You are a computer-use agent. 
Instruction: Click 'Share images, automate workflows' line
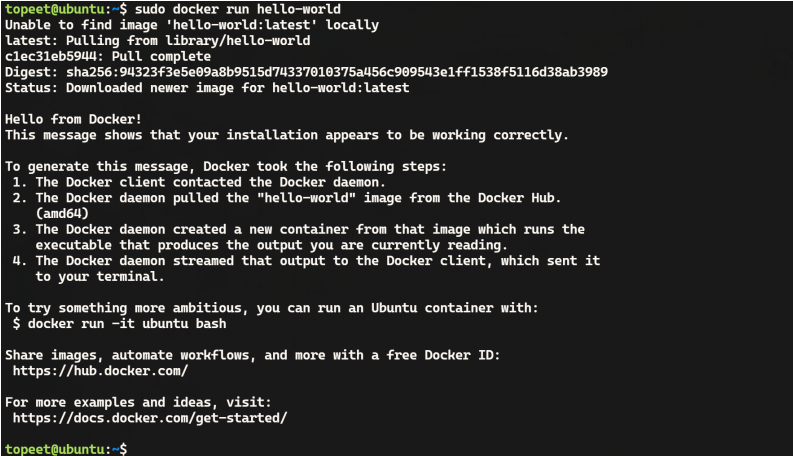[x=252, y=355]
